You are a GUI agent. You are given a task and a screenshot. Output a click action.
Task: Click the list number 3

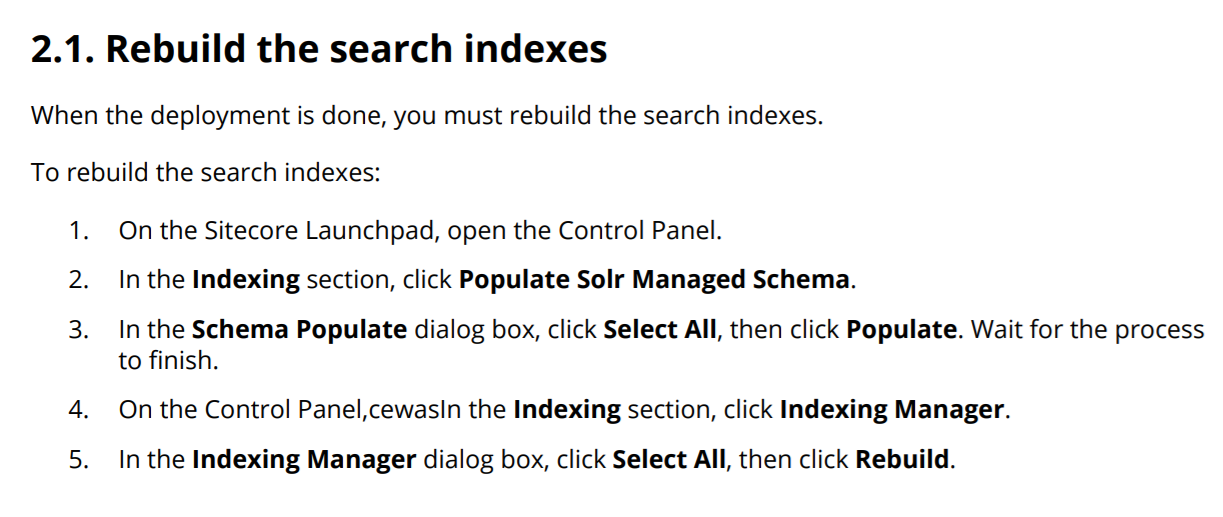coord(78,330)
